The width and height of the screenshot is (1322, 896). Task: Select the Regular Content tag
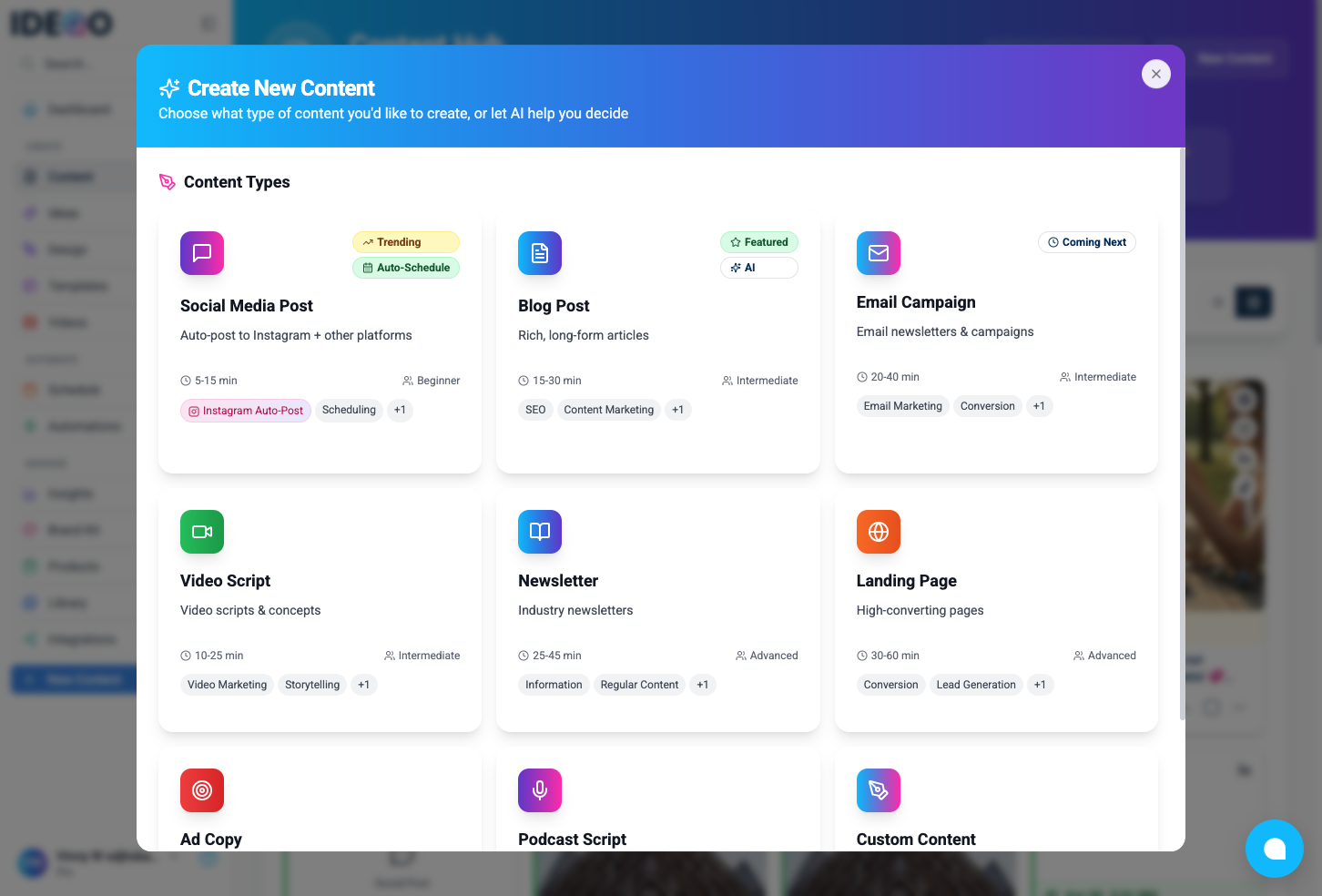[639, 685]
